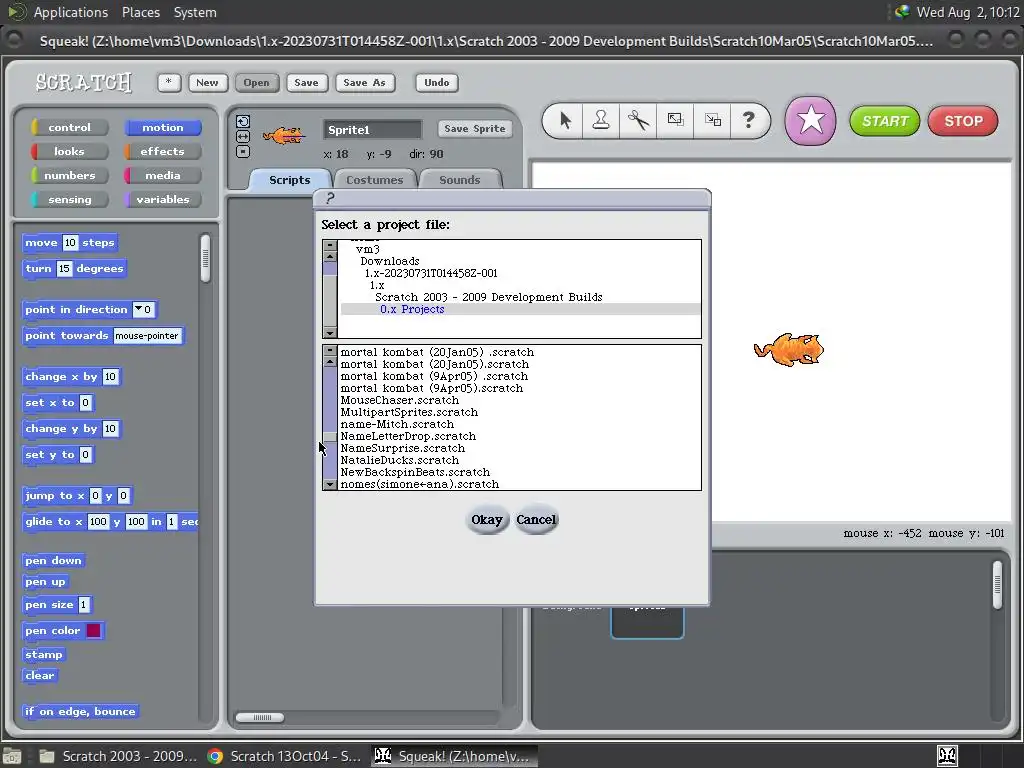
Task: Click the Save Sprite button
Action: (x=475, y=129)
